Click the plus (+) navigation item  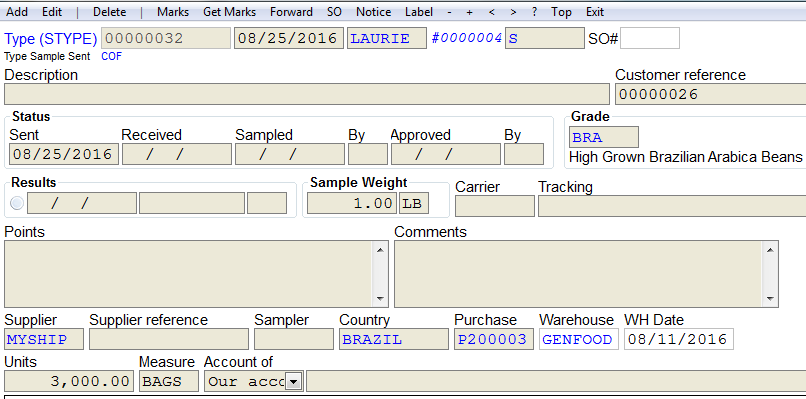[469, 12]
